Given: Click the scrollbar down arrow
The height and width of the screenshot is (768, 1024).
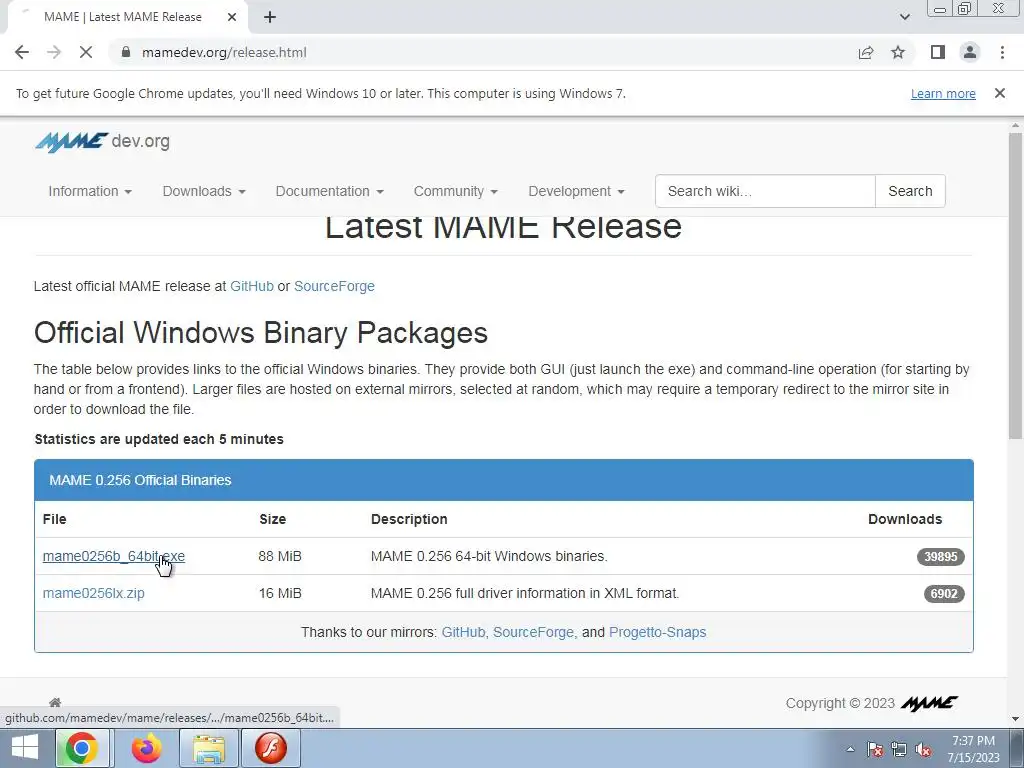Looking at the screenshot, I should coord(1015,720).
